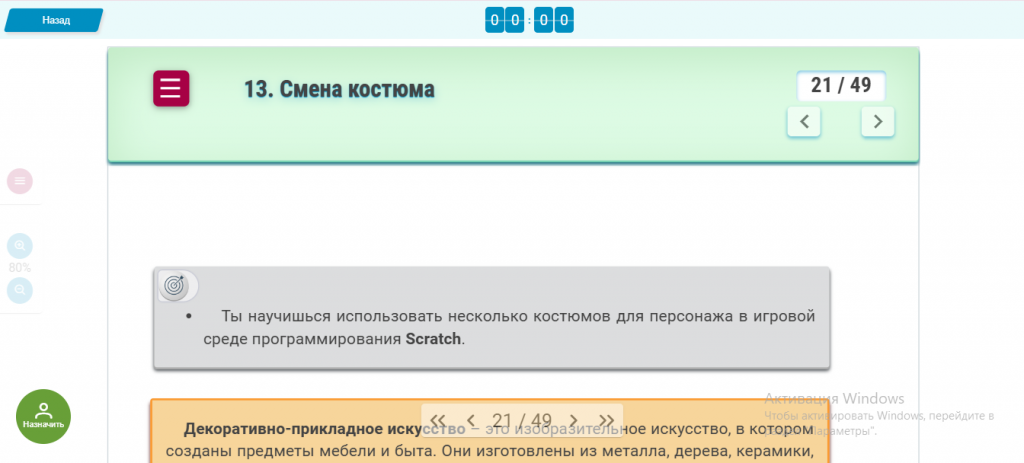
Task: Click the 21 / 49 page field in header
Action: (x=840, y=86)
